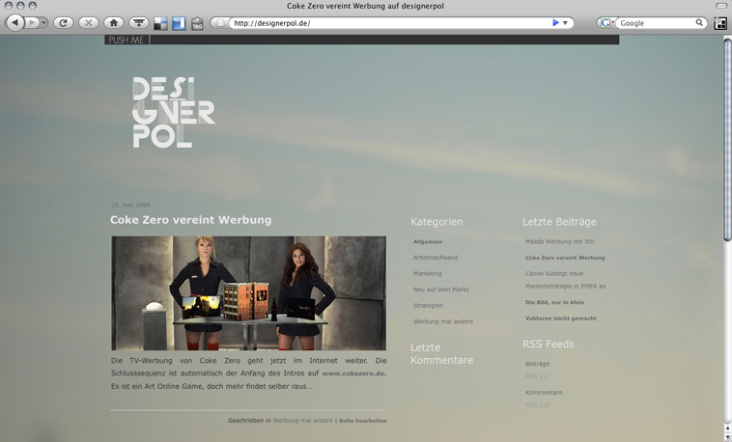Click the PUSH ME tab on page
The height and width of the screenshot is (442, 732).
click(x=126, y=40)
